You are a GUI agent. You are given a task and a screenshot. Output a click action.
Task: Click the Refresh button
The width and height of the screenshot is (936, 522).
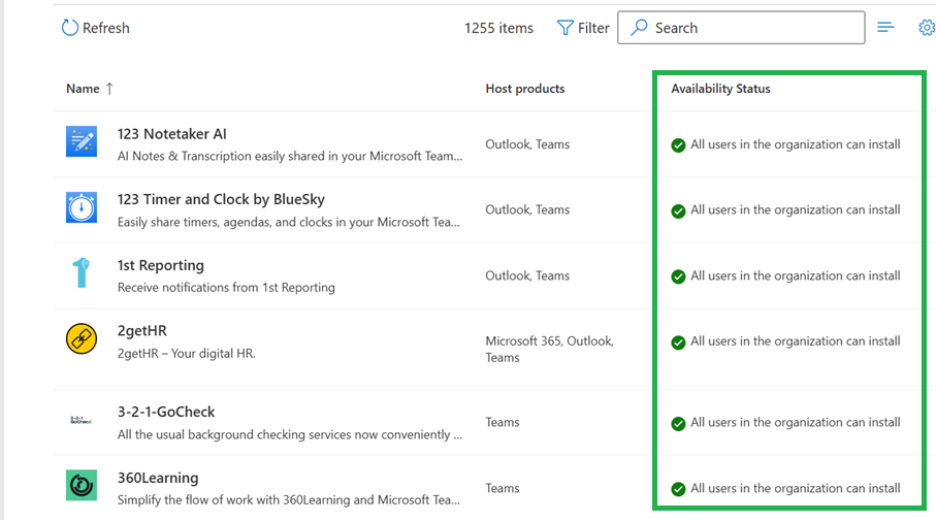pyautogui.click(x=96, y=28)
